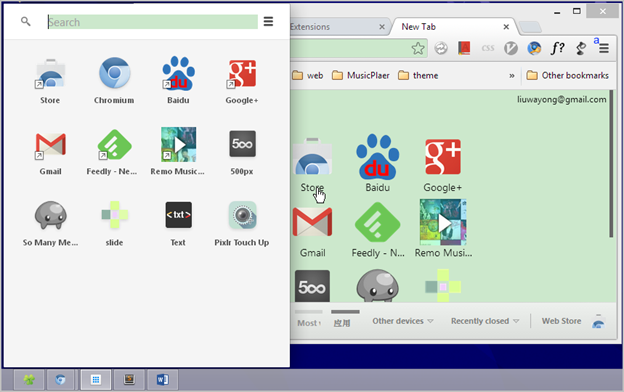This screenshot has height=392, width=624.
Task: Open the app launcher hamburger menu
Action: point(268,21)
